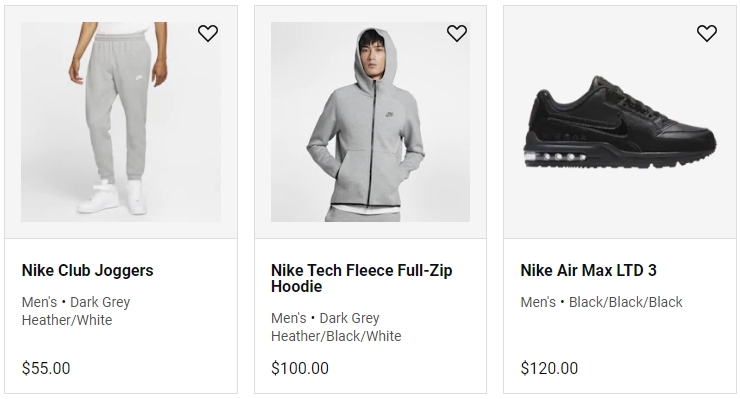Tap the heart icon on Air Max LTD 3

[x=706, y=33]
